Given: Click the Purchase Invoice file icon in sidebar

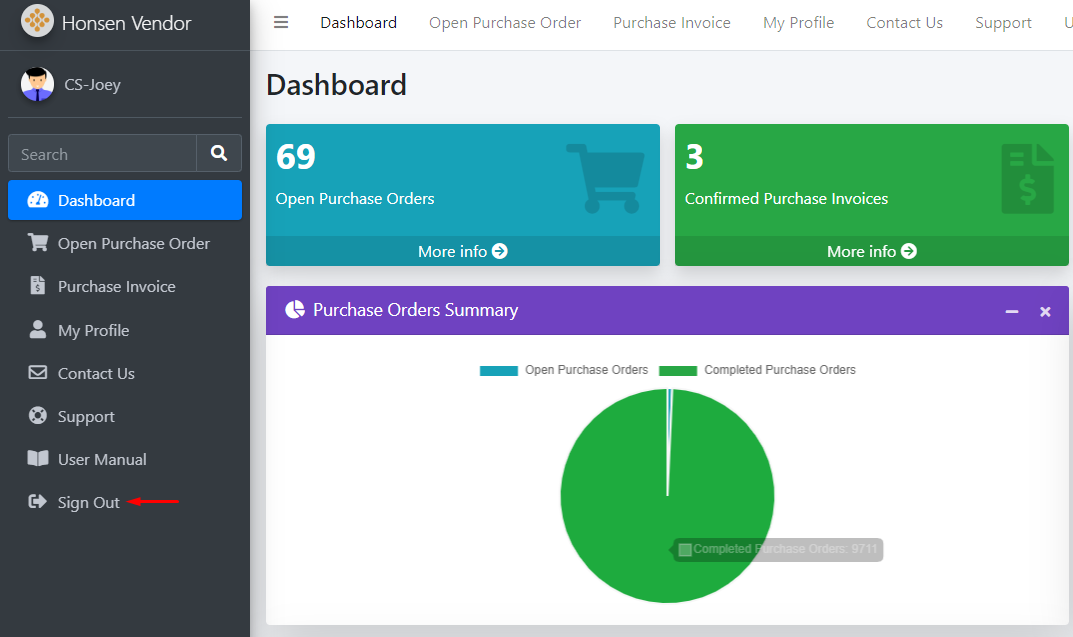Looking at the screenshot, I should click(38, 286).
